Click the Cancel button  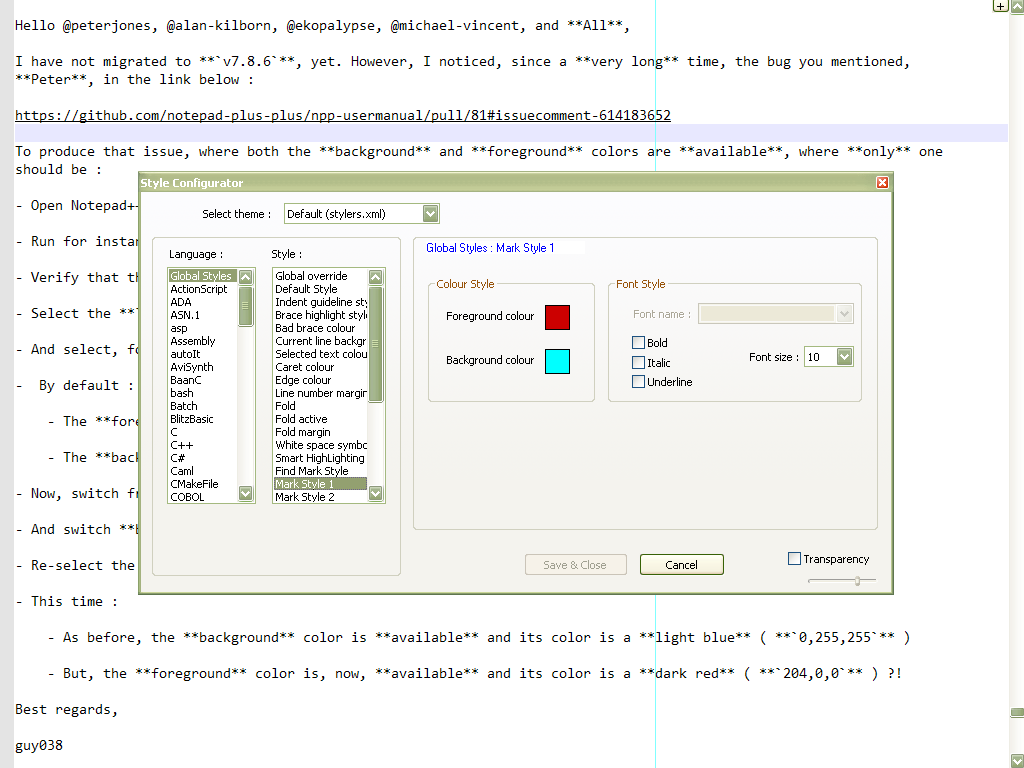[x=681, y=565]
